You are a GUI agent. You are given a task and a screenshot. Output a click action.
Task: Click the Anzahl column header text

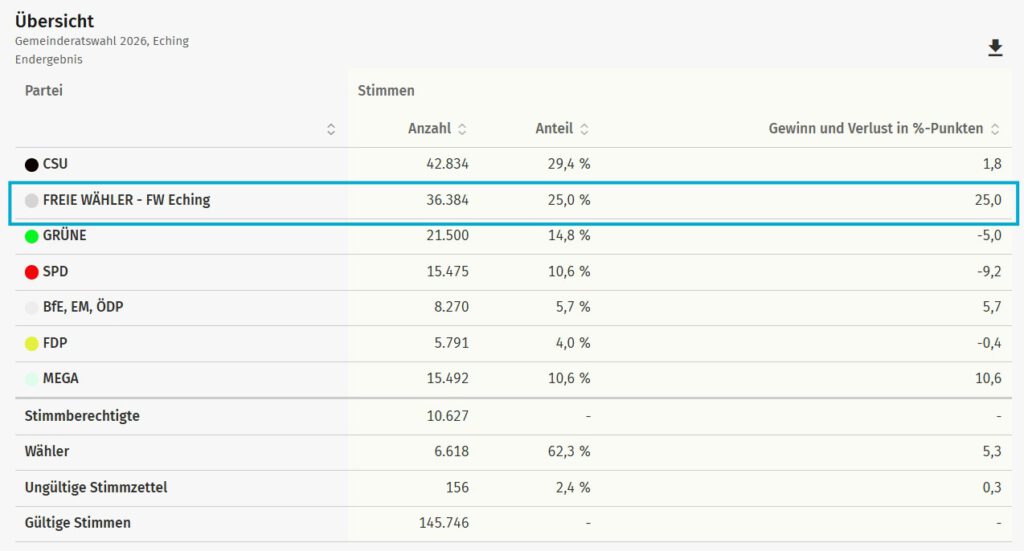(430, 129)
